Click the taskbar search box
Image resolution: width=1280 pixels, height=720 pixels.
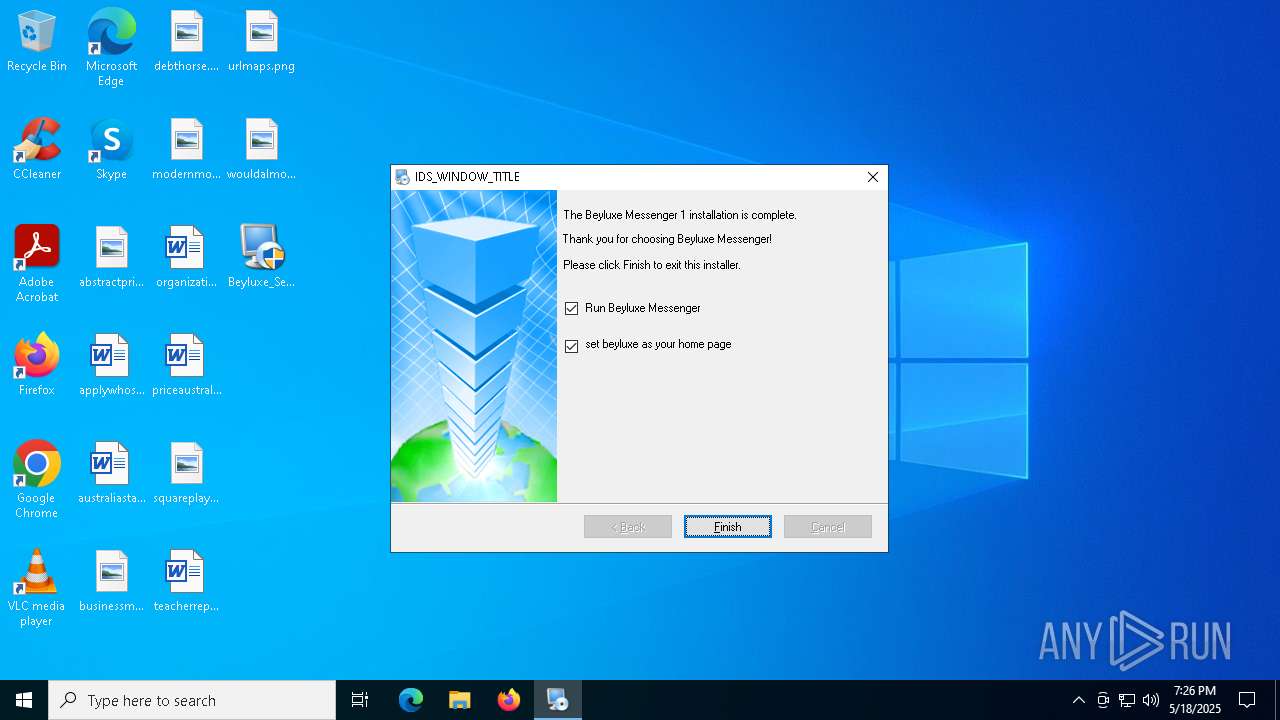point(192,700)
